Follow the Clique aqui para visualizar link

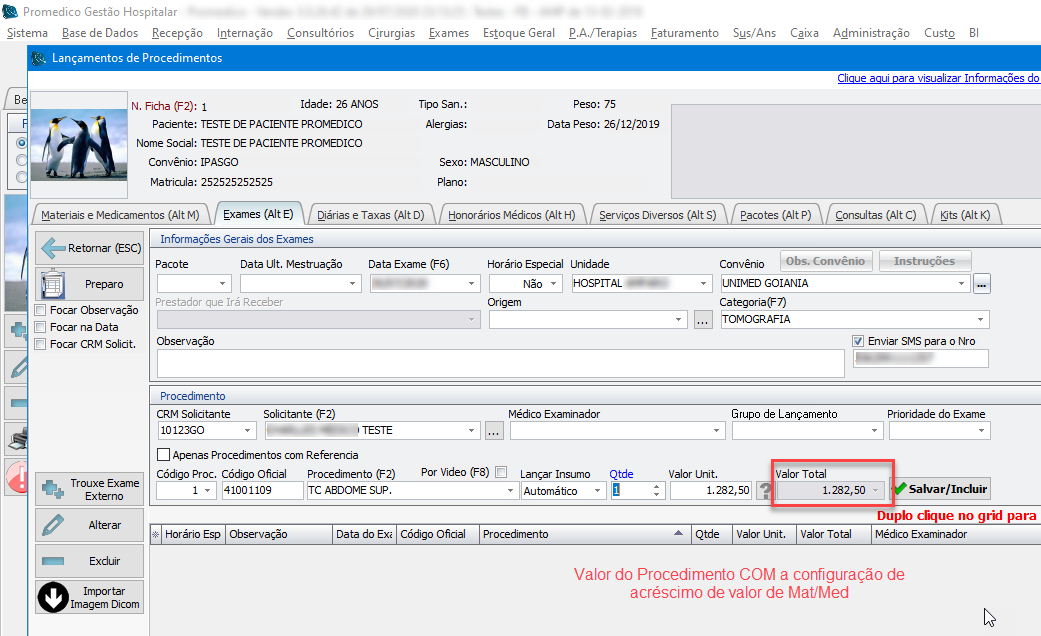coord(938,78)
